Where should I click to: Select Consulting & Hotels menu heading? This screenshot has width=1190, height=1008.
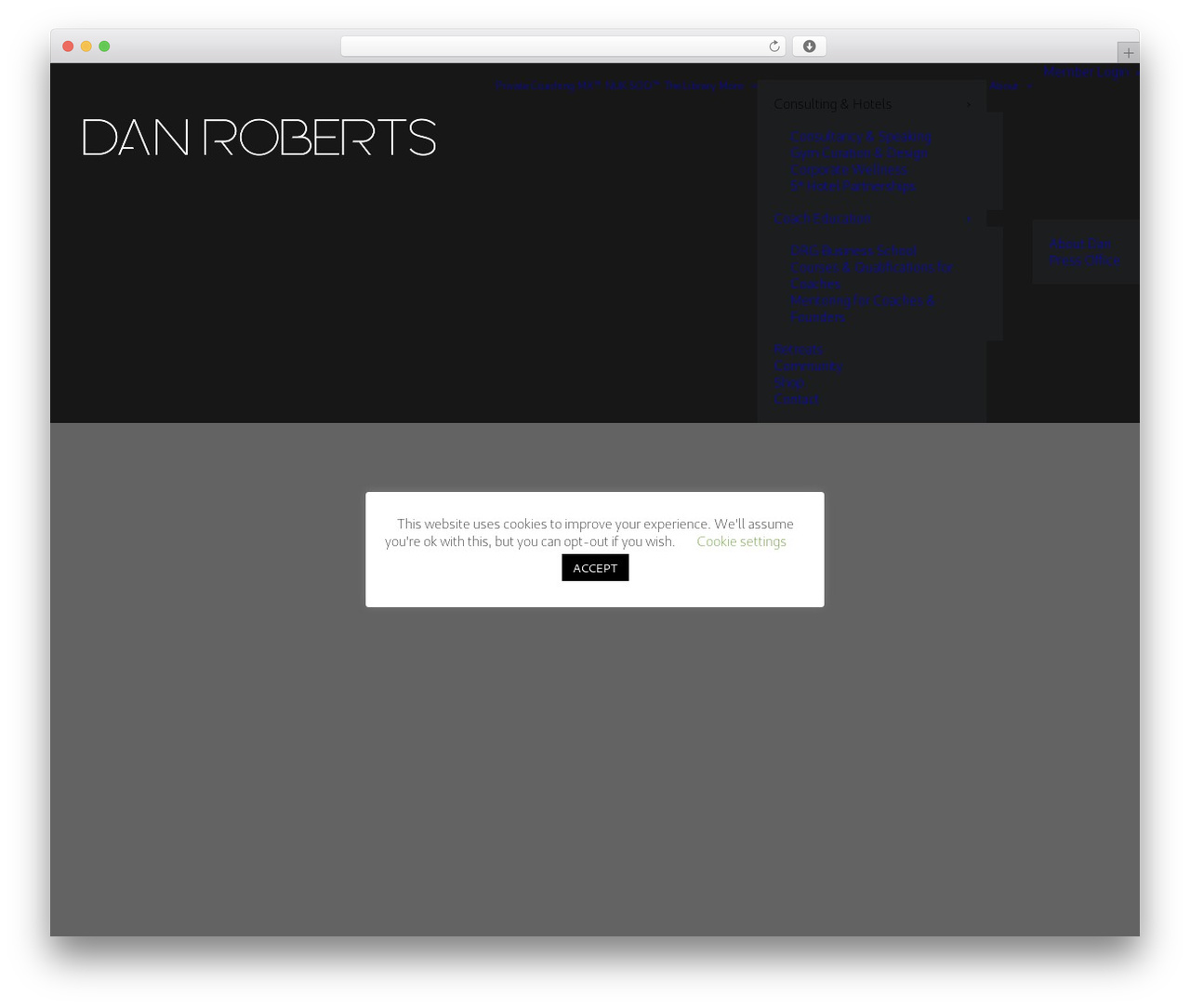[832, 104]
